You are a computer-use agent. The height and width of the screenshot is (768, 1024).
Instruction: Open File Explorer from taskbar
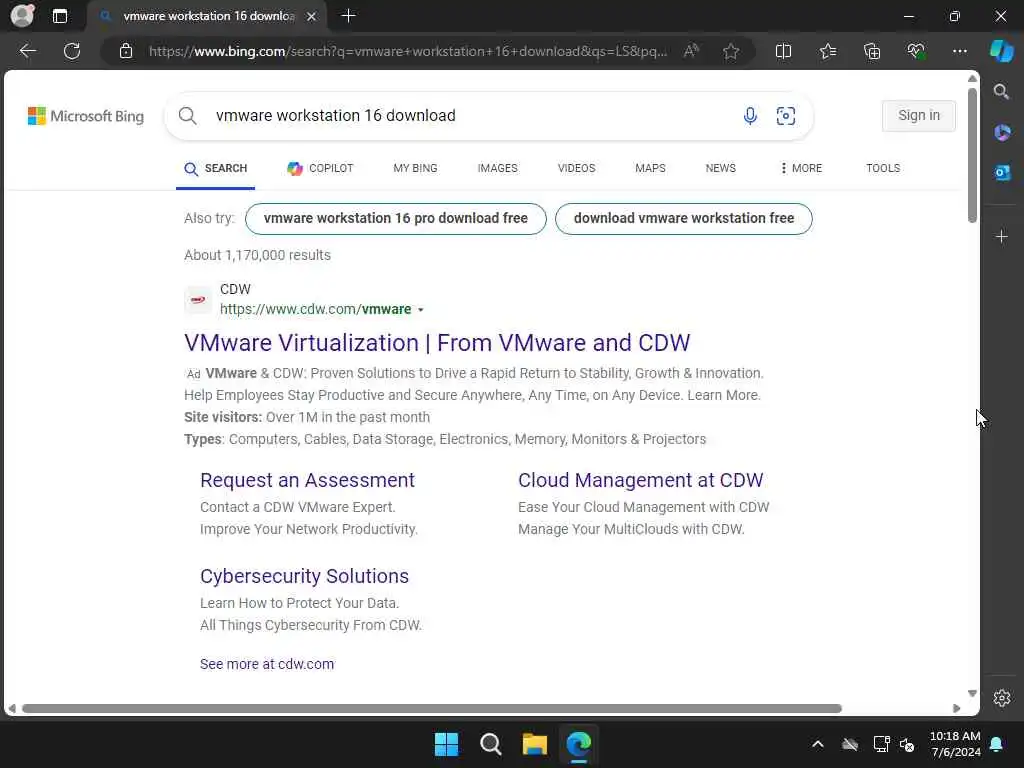(x=534, y=744)
